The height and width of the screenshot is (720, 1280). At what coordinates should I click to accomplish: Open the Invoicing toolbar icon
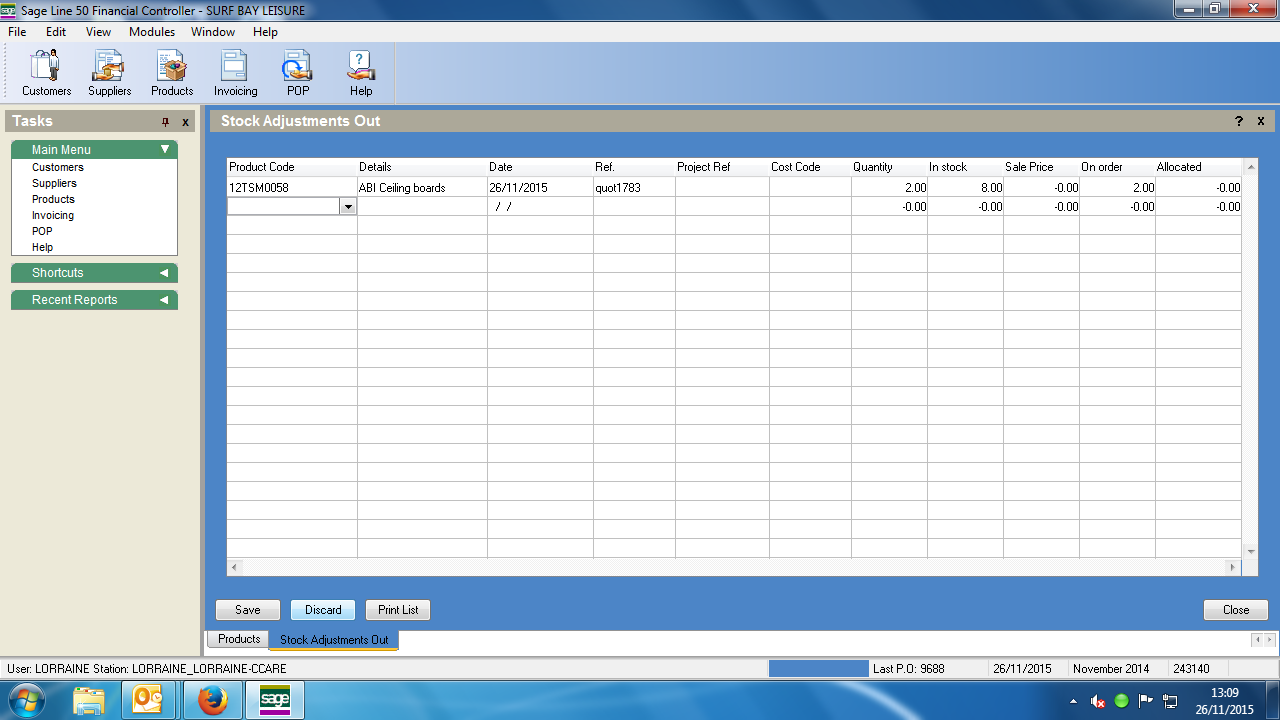[x=235, y=73]
